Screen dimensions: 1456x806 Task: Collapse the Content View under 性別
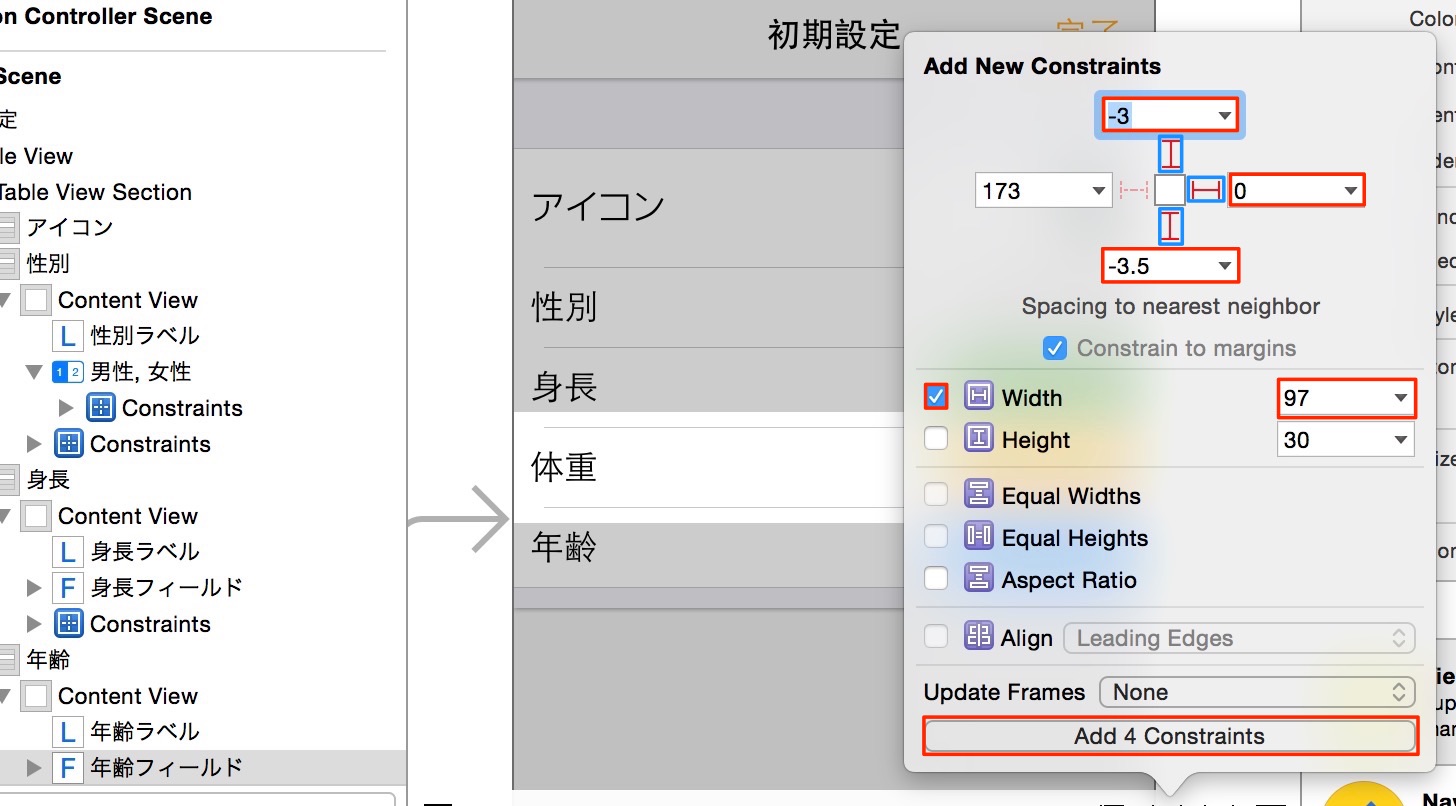[6, 300]
